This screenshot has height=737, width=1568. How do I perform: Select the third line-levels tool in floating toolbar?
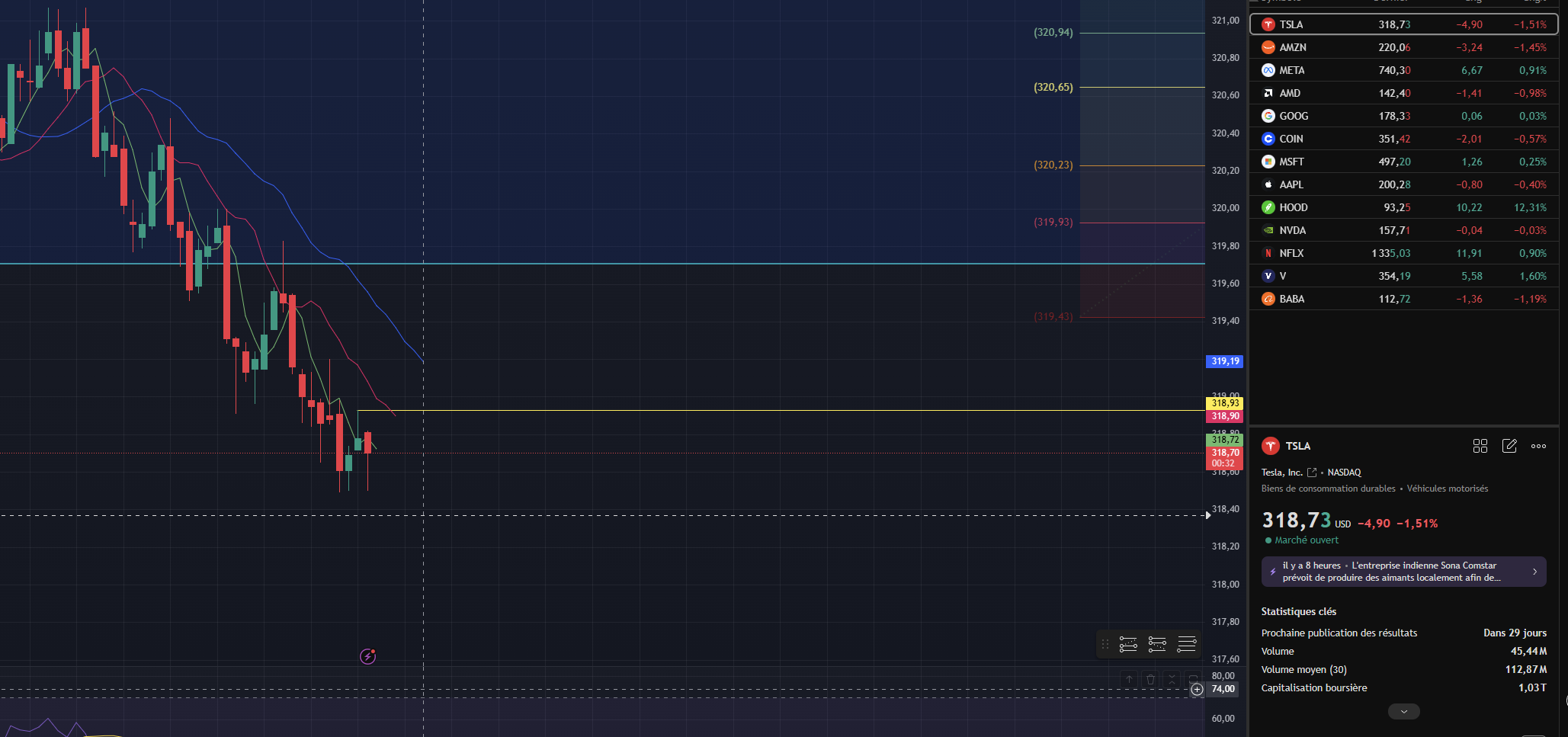pyautogui.click(x=1187, y=644)
